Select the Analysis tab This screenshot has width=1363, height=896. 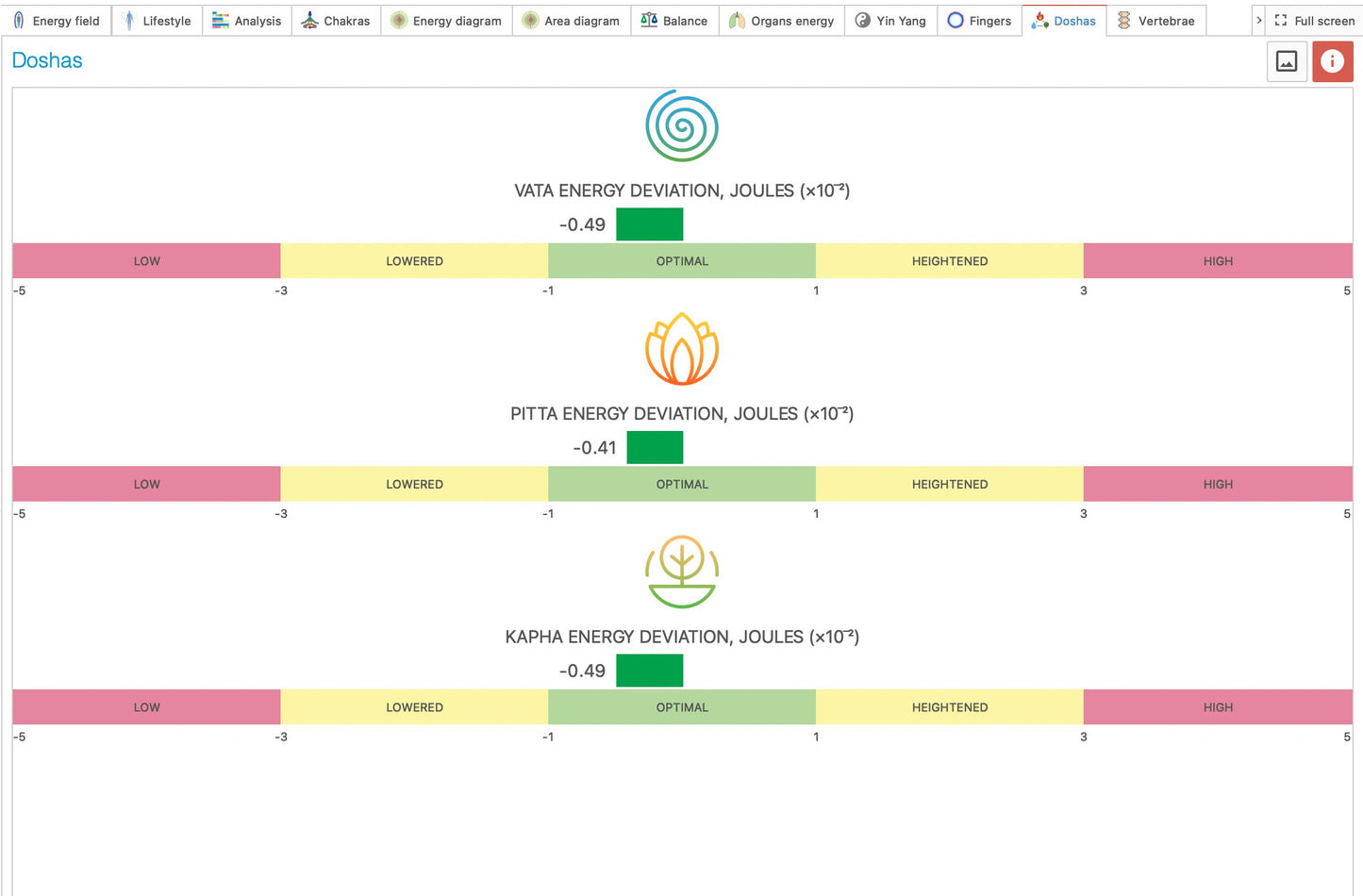(x=247, y=21)
